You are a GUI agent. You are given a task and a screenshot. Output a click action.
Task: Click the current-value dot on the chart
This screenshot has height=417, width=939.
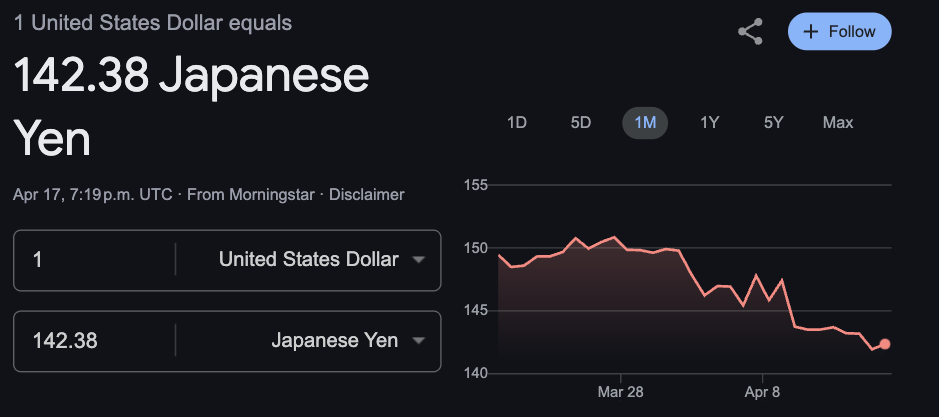[x=885, y=344]
